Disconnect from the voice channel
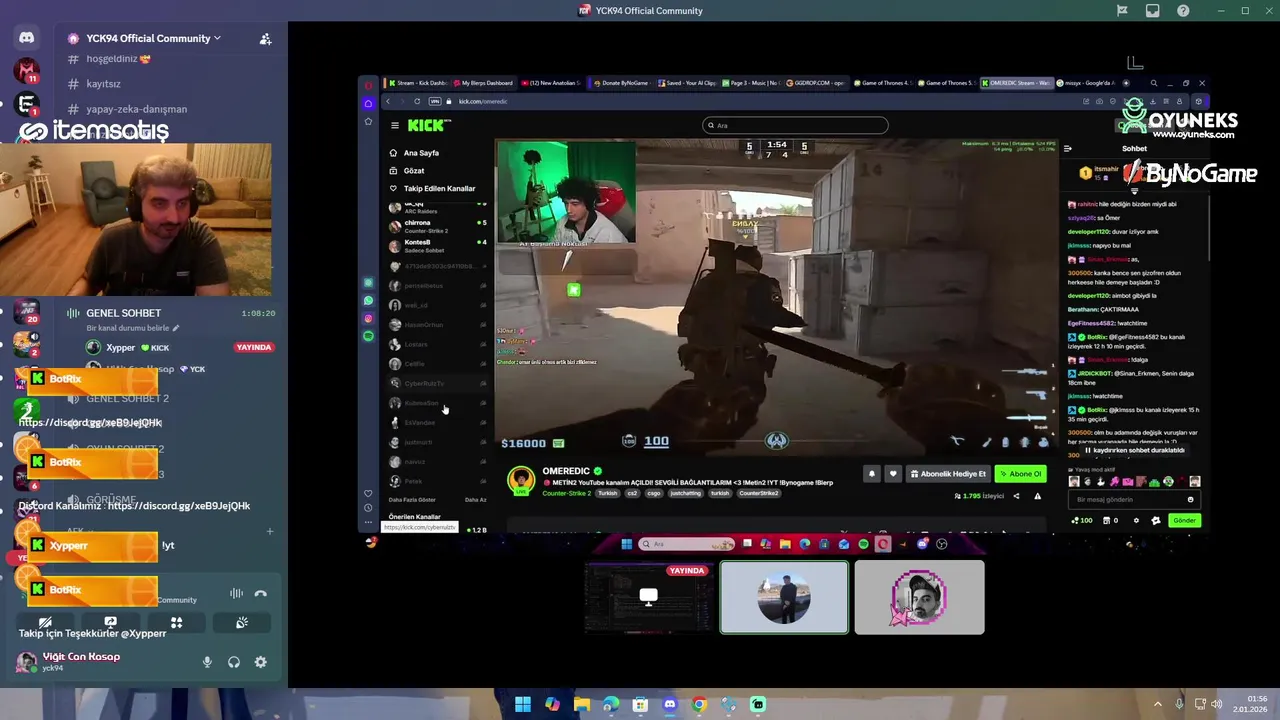 [261, 593]
